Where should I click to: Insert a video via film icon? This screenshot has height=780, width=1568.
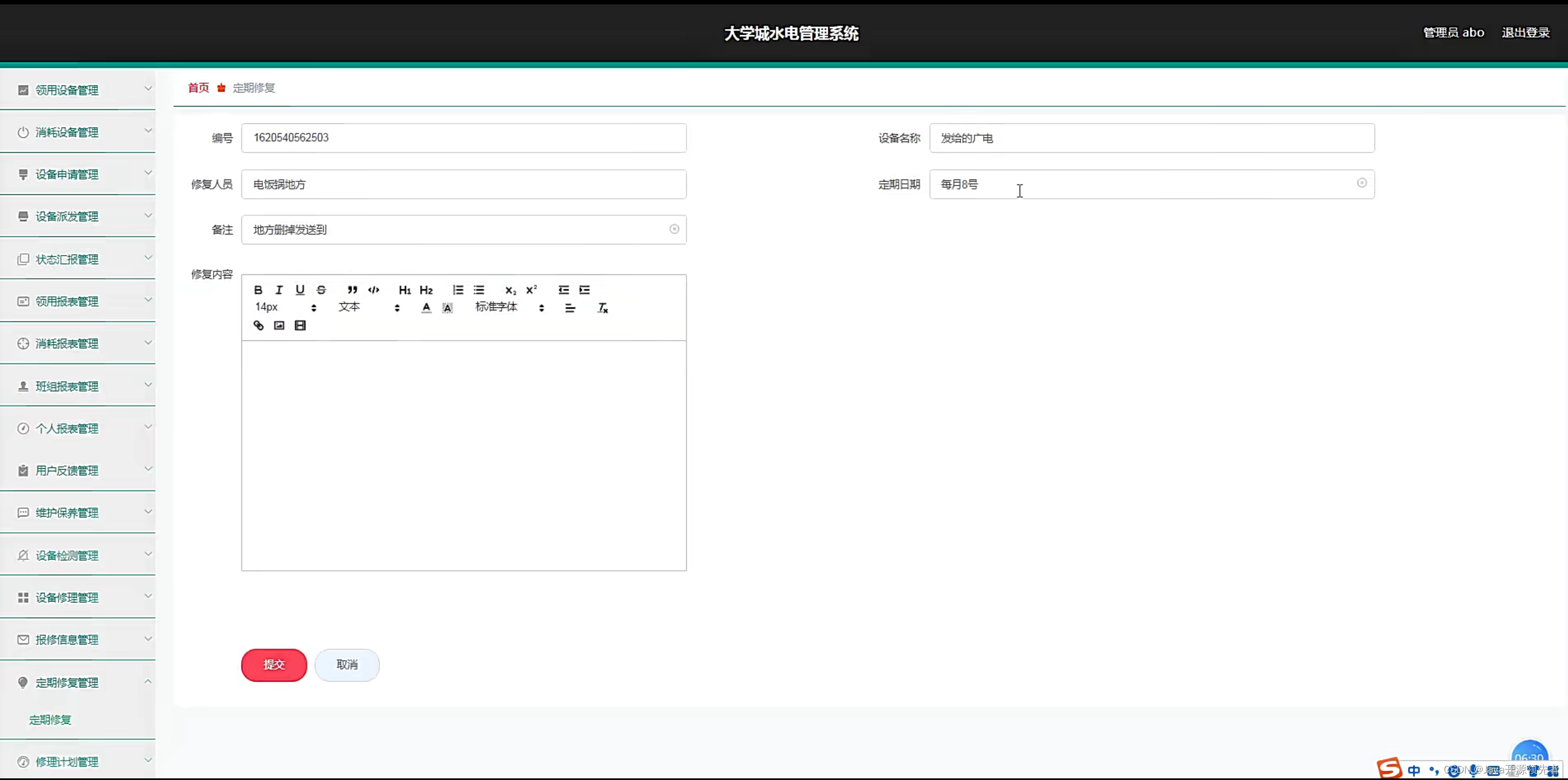tap(300, 326)
